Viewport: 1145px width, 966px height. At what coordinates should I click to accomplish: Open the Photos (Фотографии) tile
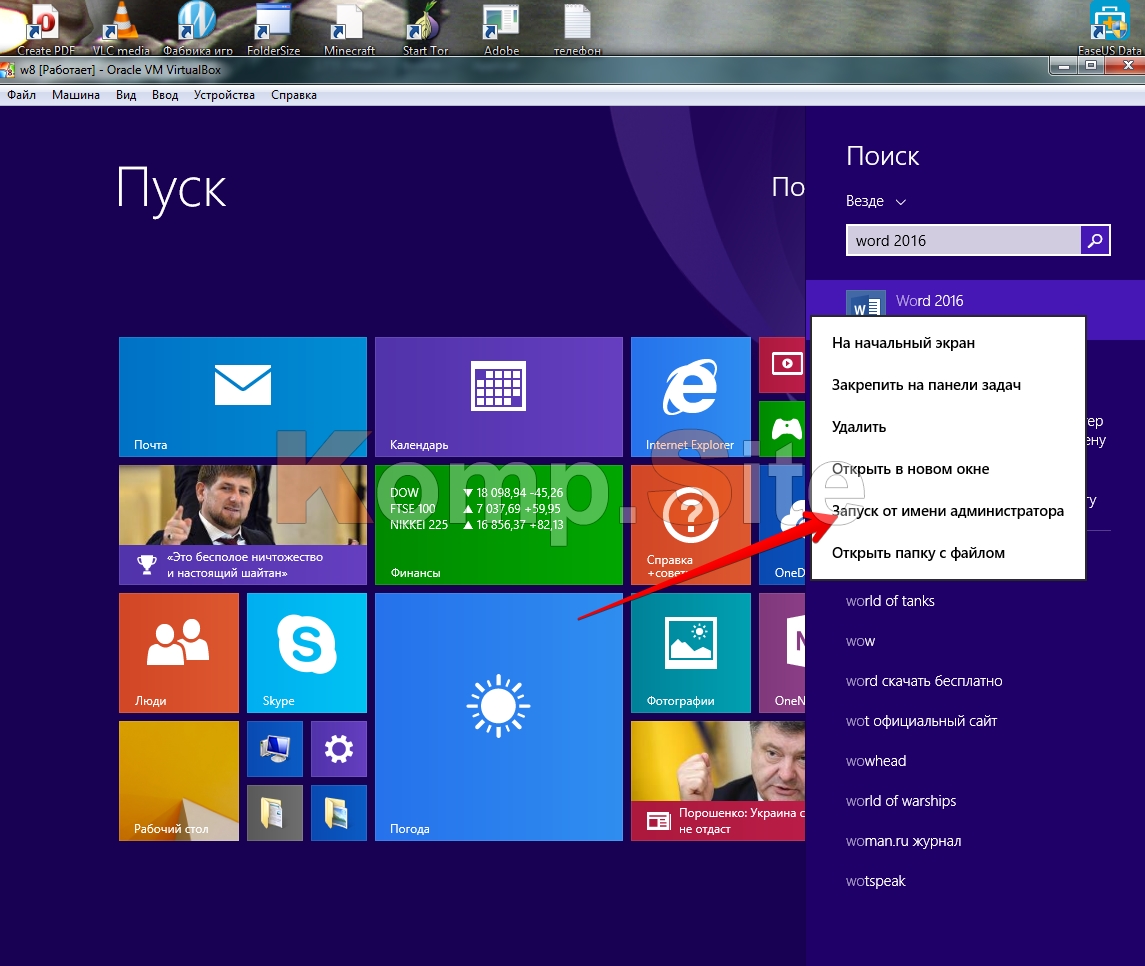(691, 653)
